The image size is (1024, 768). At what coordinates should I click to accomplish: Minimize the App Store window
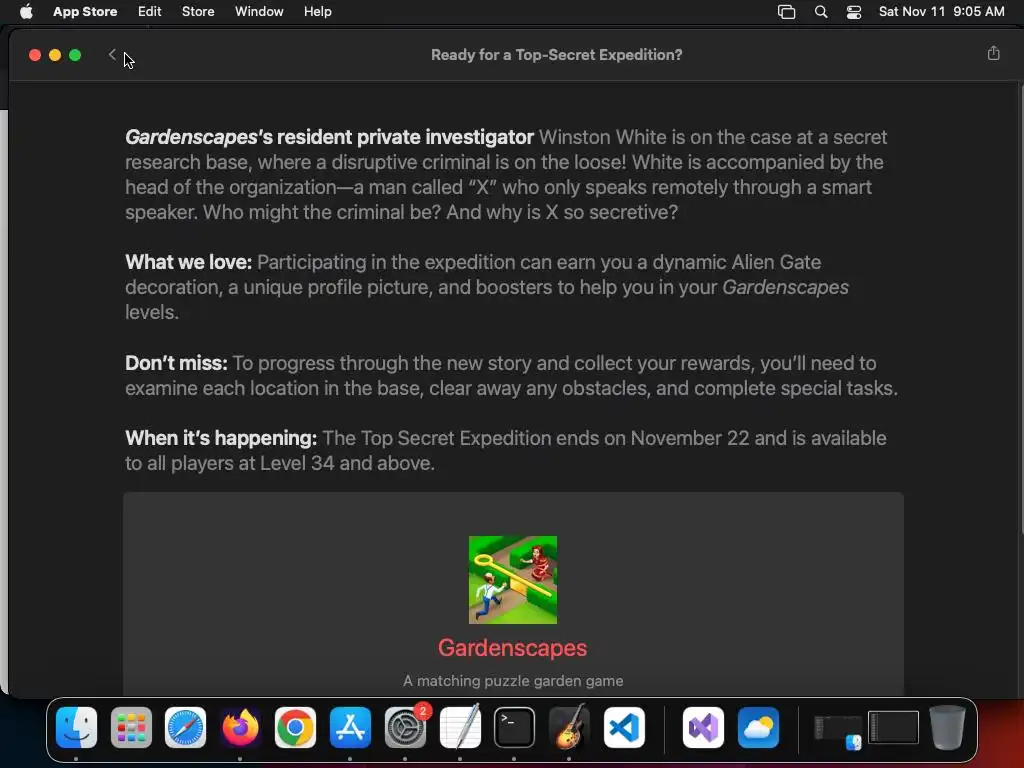(55, 55)
